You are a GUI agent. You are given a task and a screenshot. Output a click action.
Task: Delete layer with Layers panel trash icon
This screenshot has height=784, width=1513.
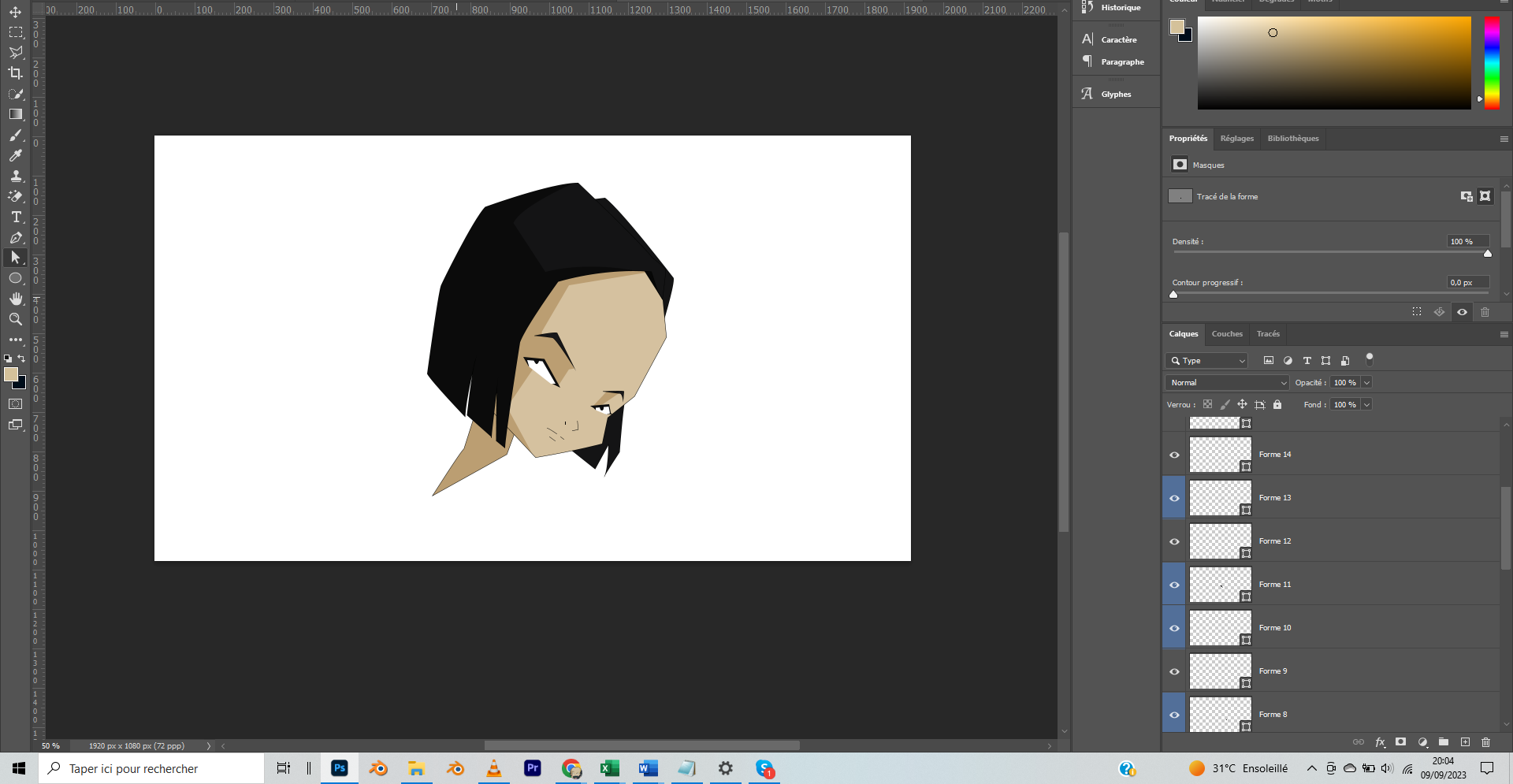click(x=1486, y=742)
